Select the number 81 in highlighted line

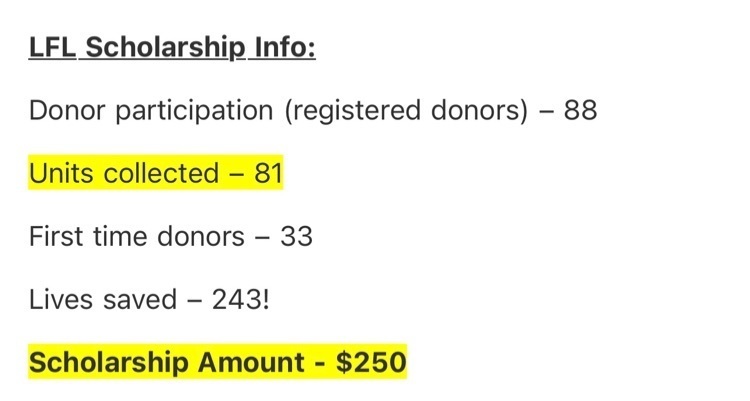(268, 173)
